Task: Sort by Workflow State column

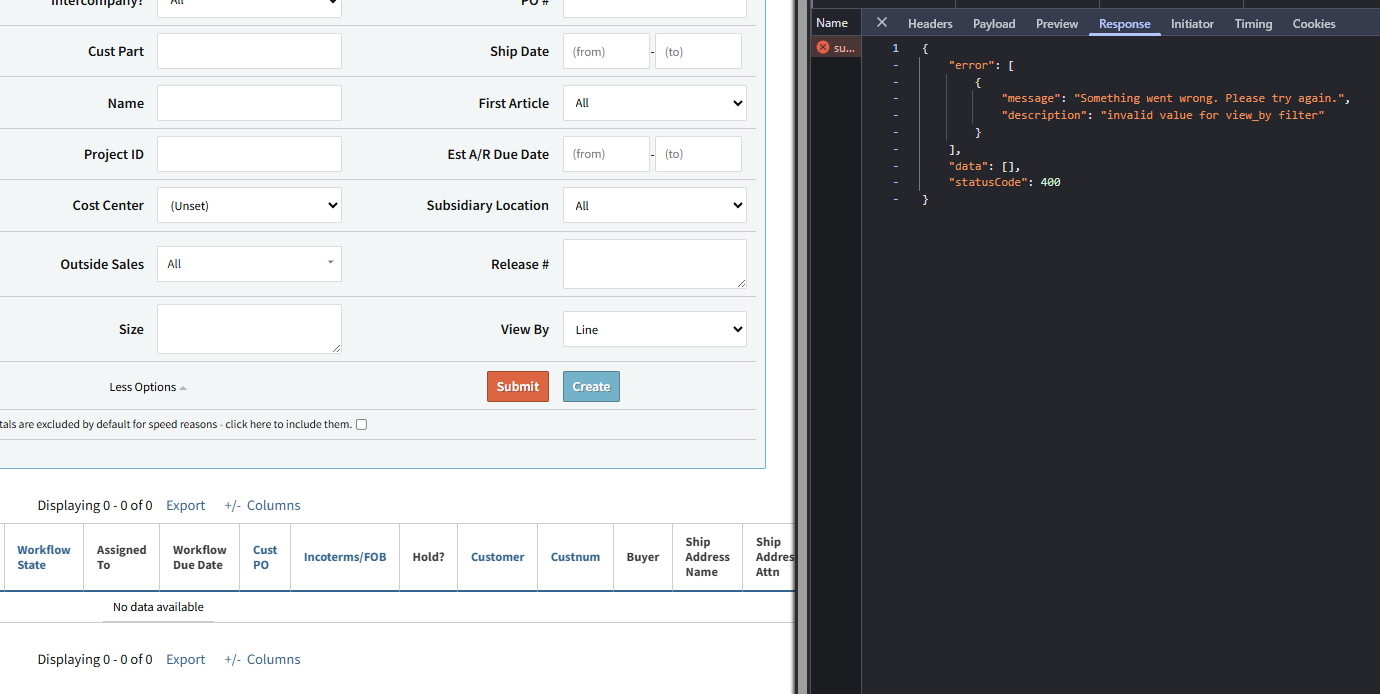Action: click(44, 557)
